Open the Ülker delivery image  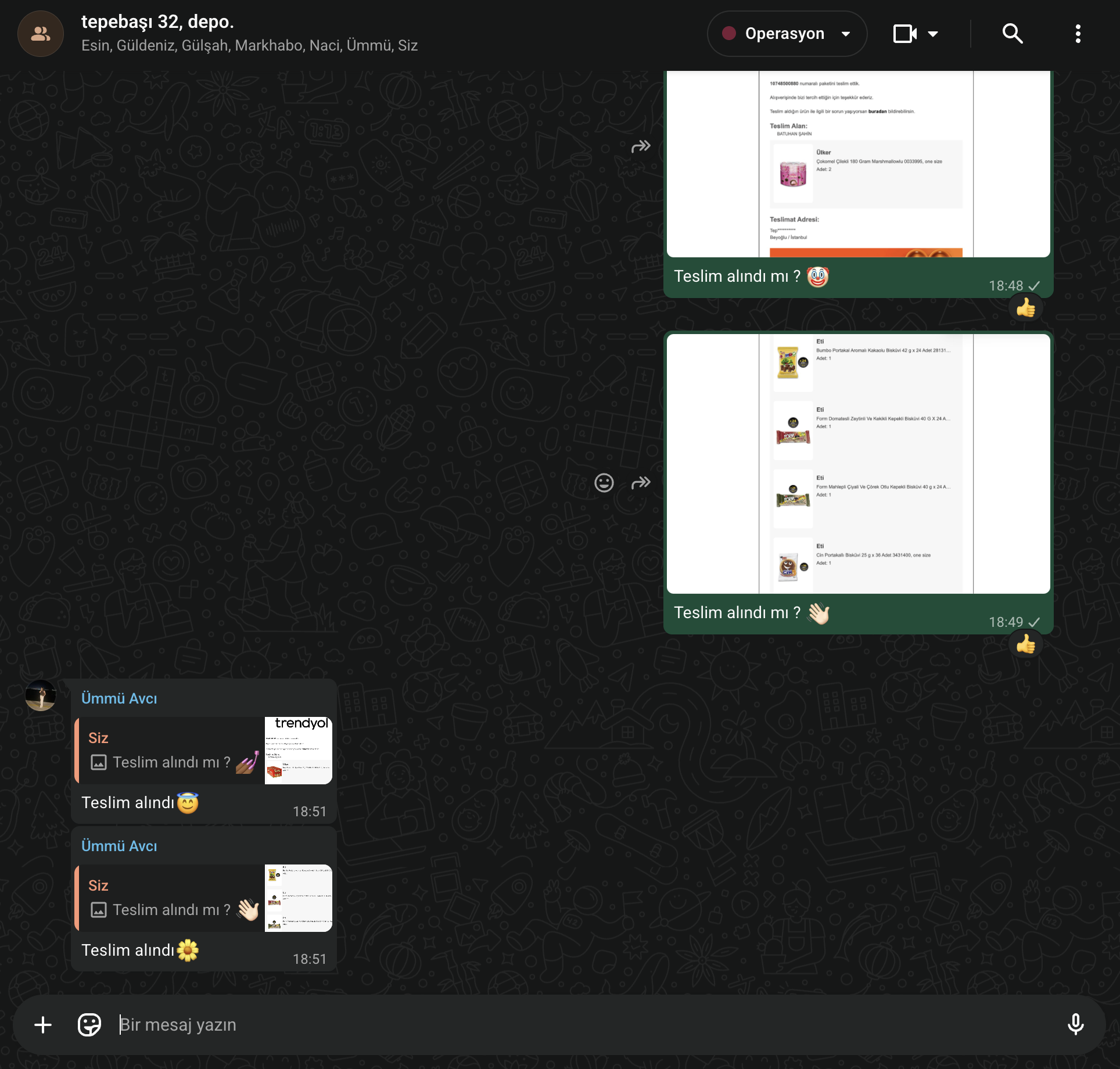coord(859,164)
